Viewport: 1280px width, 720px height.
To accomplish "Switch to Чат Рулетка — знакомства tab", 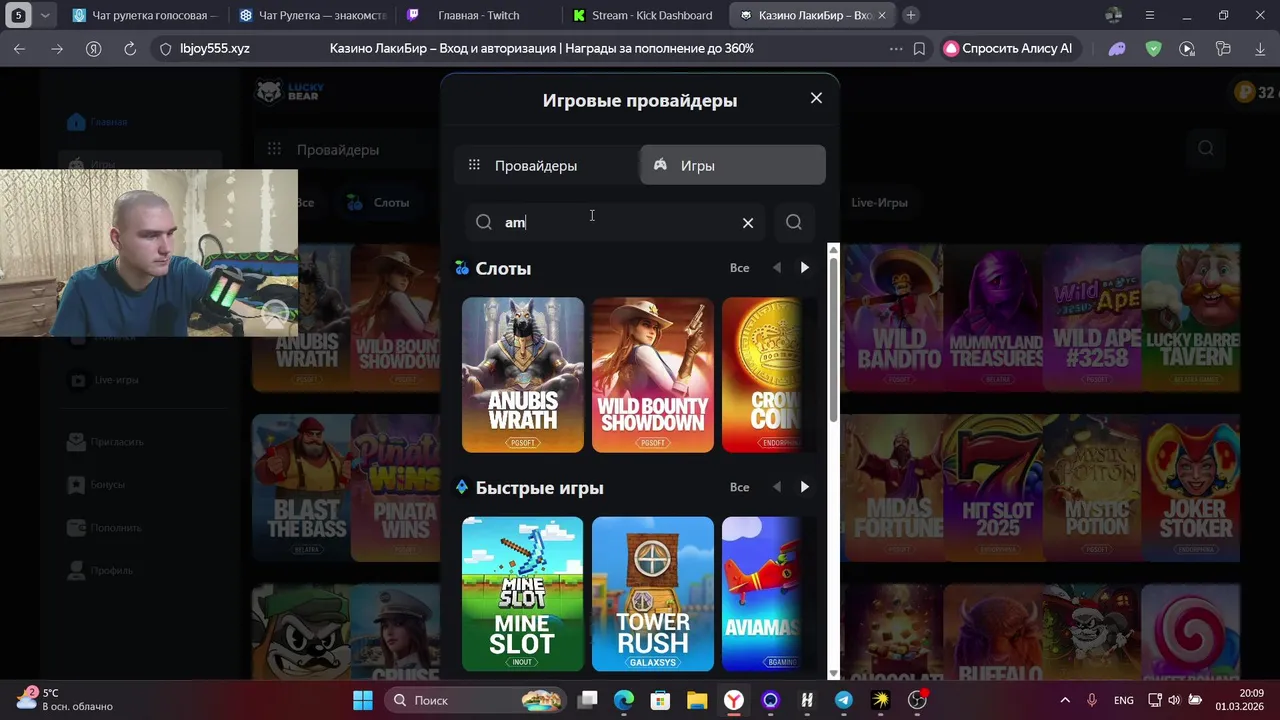I will coord(312,15).
